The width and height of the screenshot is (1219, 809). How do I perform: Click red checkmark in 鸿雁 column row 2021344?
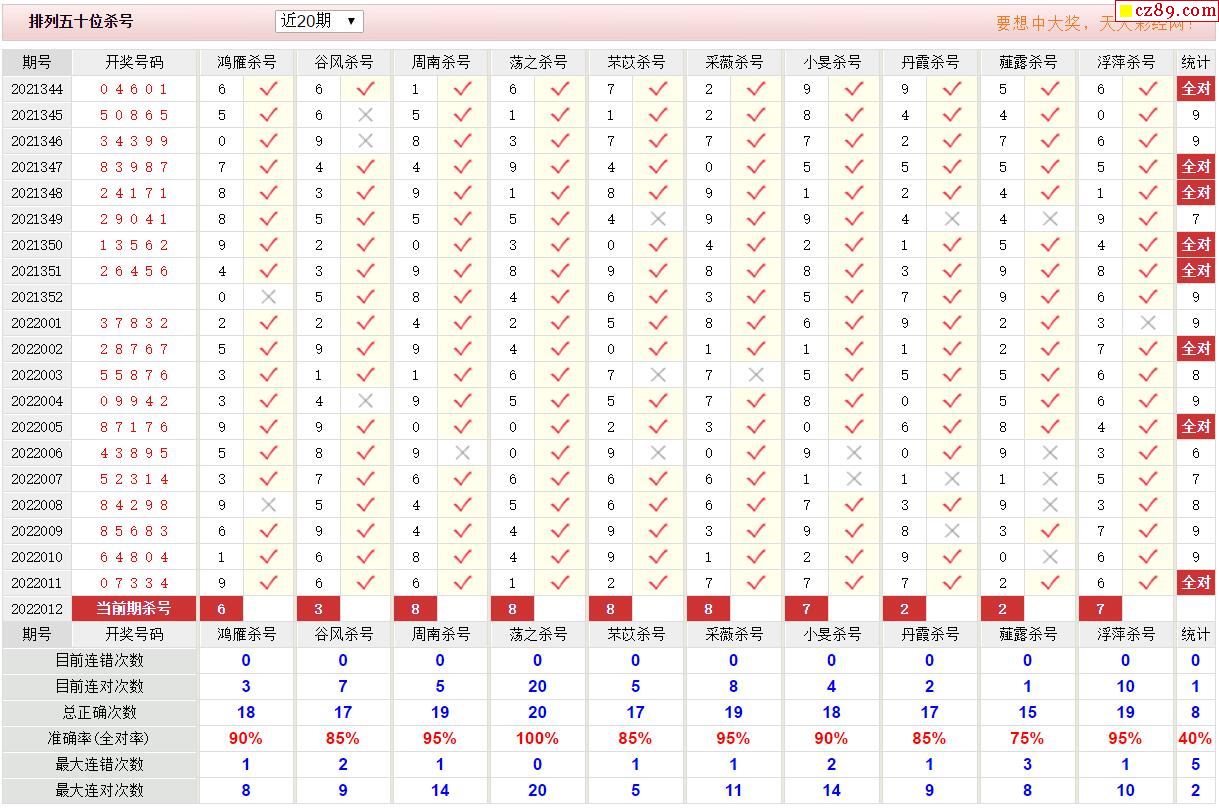click(268, 89)
